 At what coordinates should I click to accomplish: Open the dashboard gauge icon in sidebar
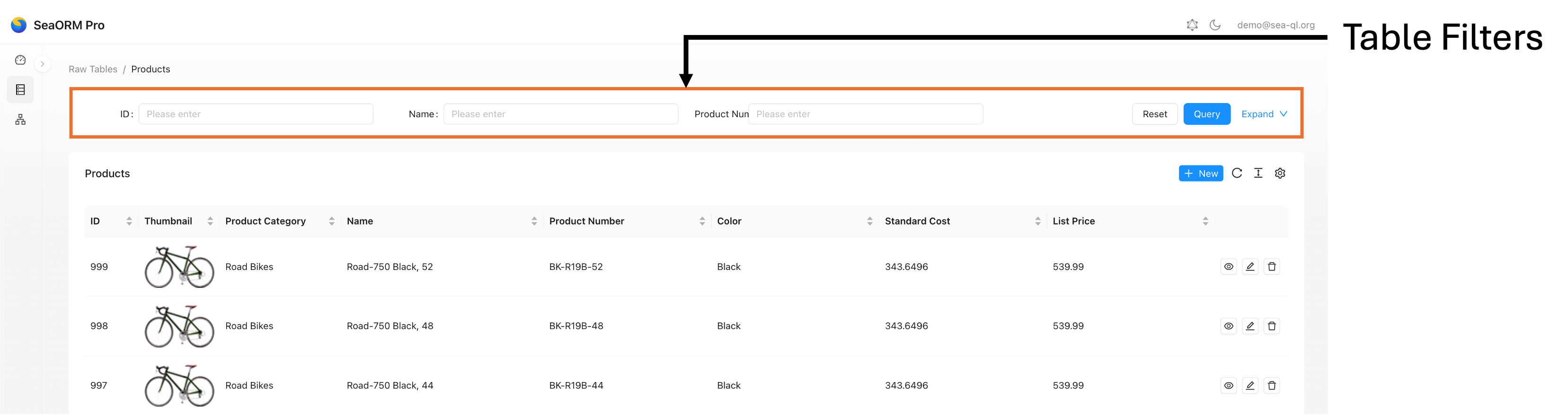[20, 60]
